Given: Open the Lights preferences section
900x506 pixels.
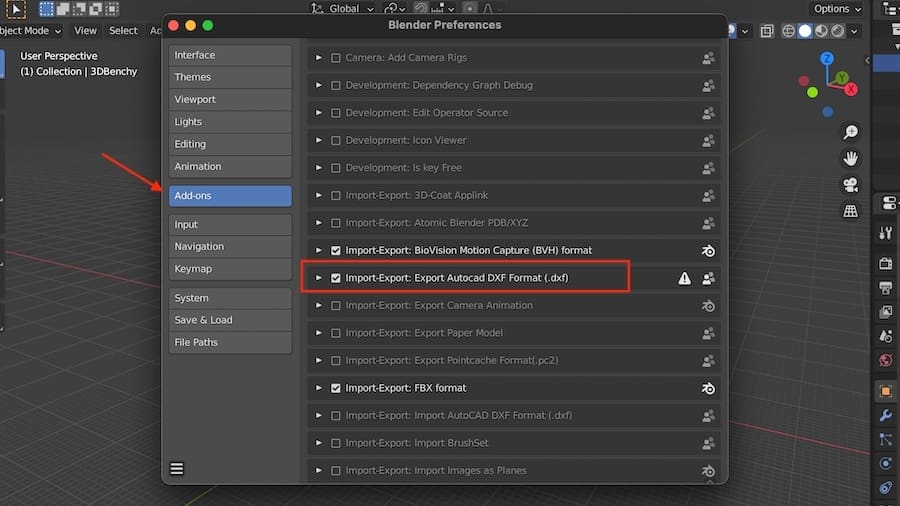Looking at the screenshot, I should pyautogui.click(x=230, y=122).
